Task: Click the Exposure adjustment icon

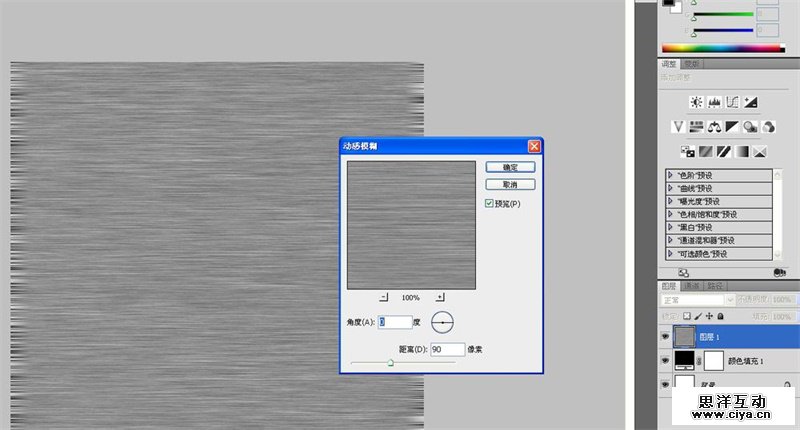Action: click(x=750, y=102)
